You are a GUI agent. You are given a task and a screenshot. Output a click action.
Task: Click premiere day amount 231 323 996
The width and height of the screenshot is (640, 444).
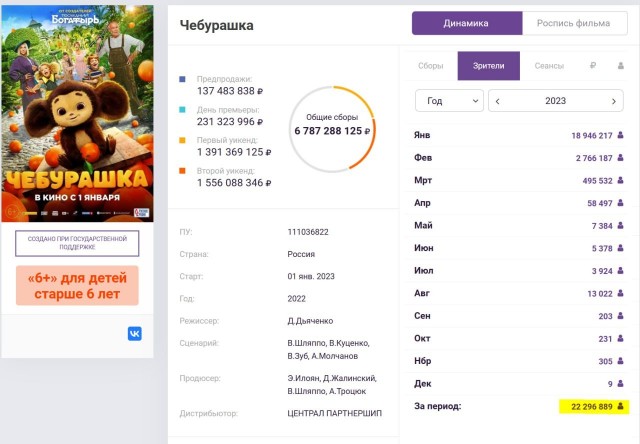click(x=230, y=122)
